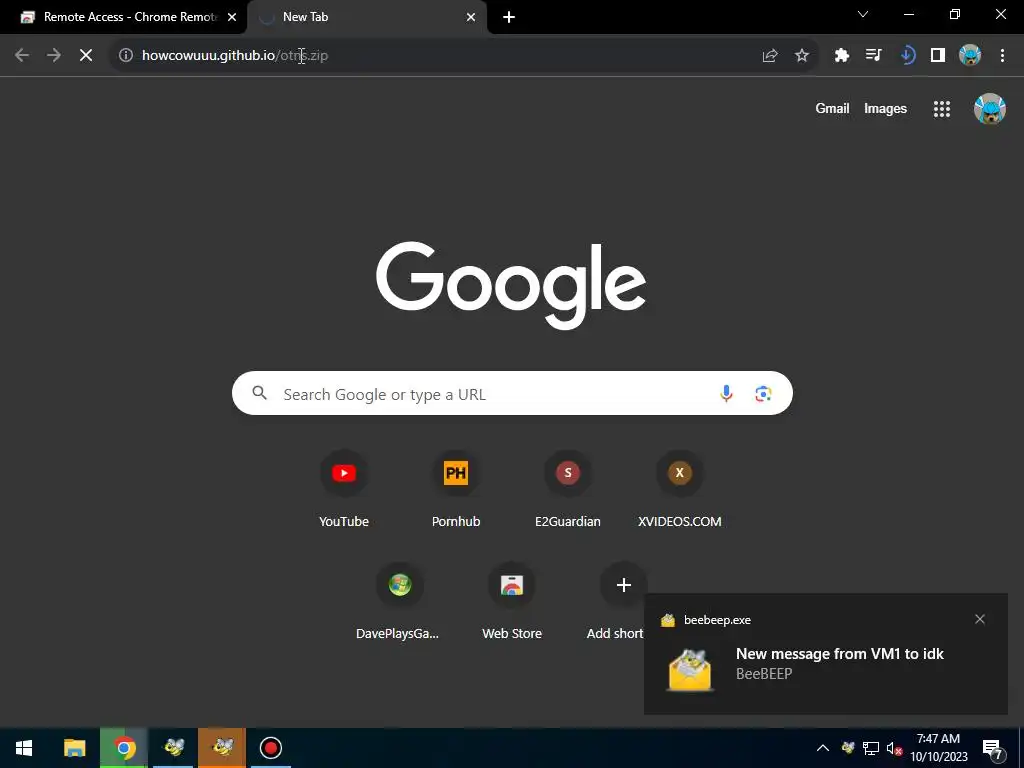The image size is (1024, 768).
Task: Focus the Google search box
Action: pos(512,393)
